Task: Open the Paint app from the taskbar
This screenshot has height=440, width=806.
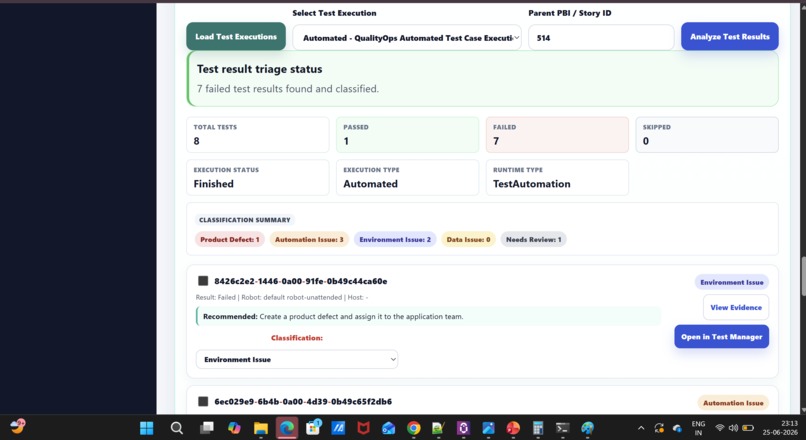Action: (x=588, y=428)
